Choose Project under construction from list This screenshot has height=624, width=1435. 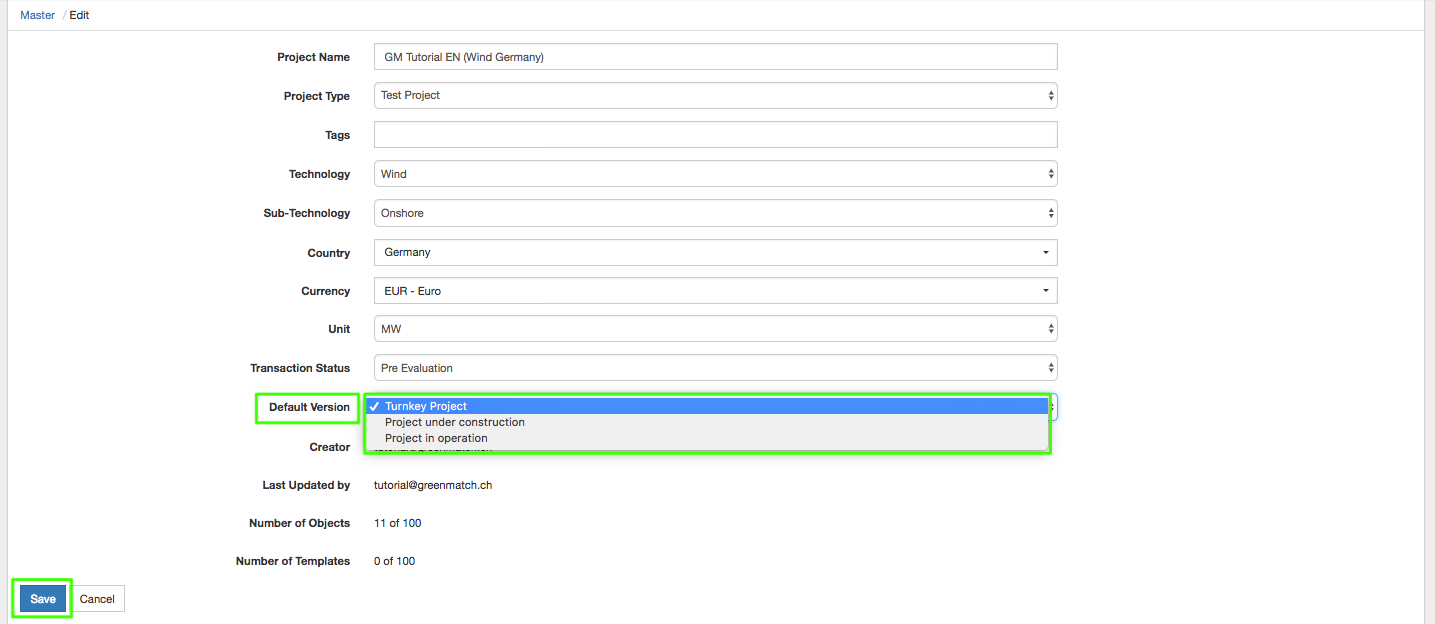[x=454, y=422]
